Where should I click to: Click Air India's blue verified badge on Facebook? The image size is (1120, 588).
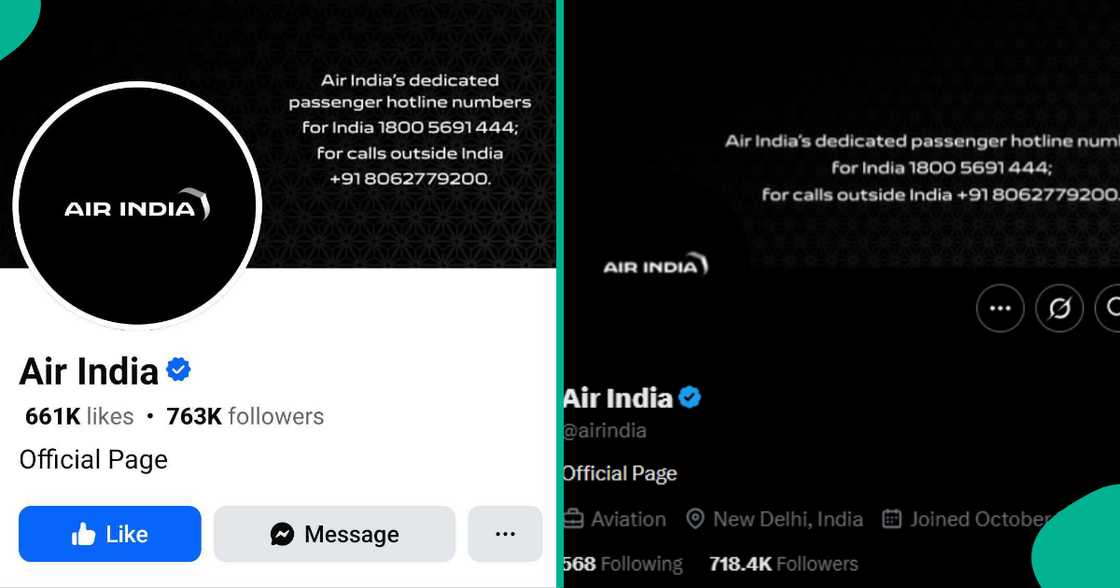(176, 370)
